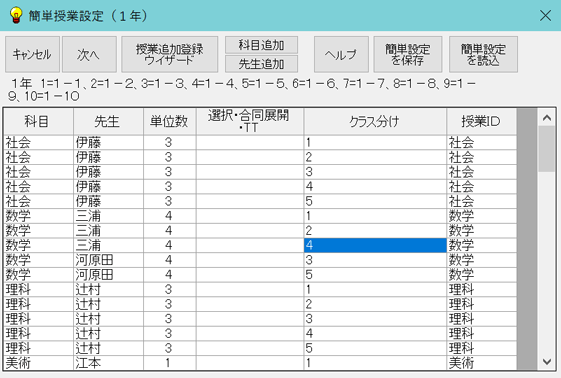Screen dimensions: 561x378
Task: Select 社会 subject cell for class 5
Action: coord(39,201)
